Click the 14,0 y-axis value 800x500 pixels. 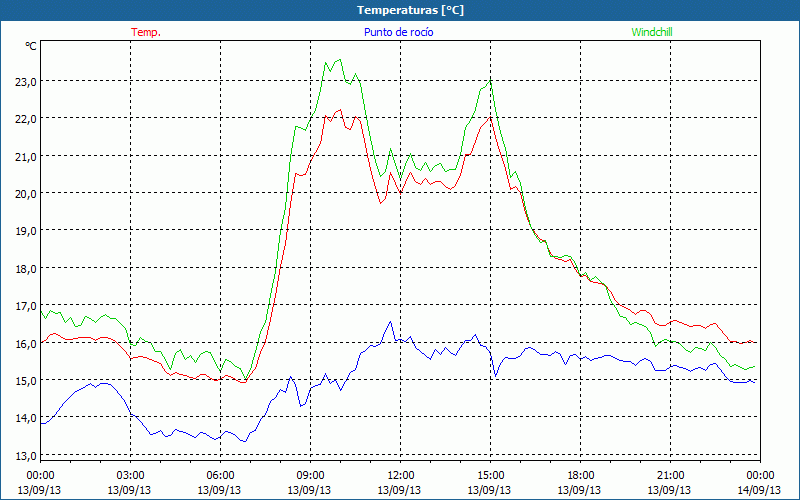pyautogui.click(x=26, y=418)
